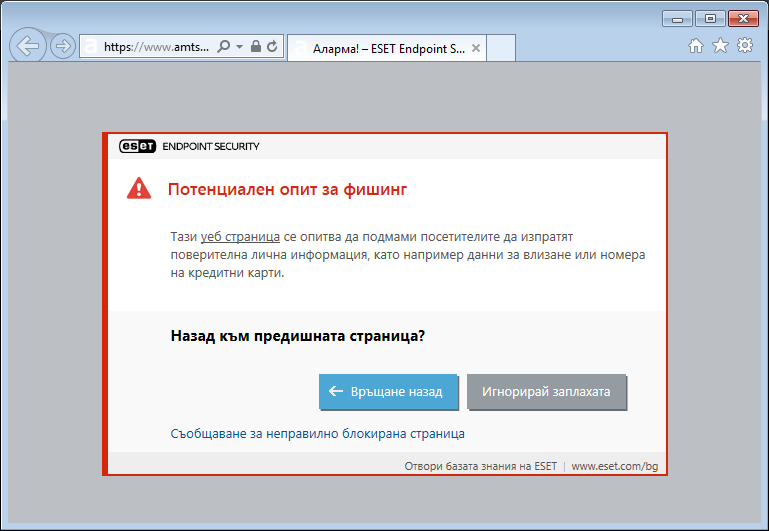
Task: Click the ESET logo in the alert header
Action: (137, 146)
